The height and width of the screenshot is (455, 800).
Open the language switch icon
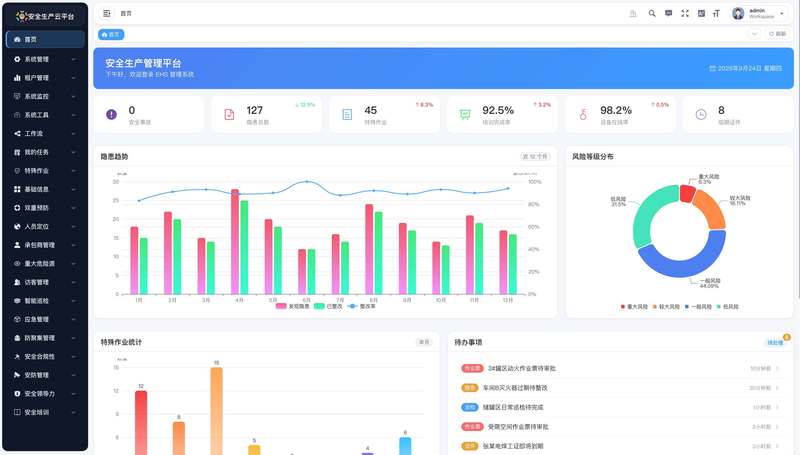701,13
